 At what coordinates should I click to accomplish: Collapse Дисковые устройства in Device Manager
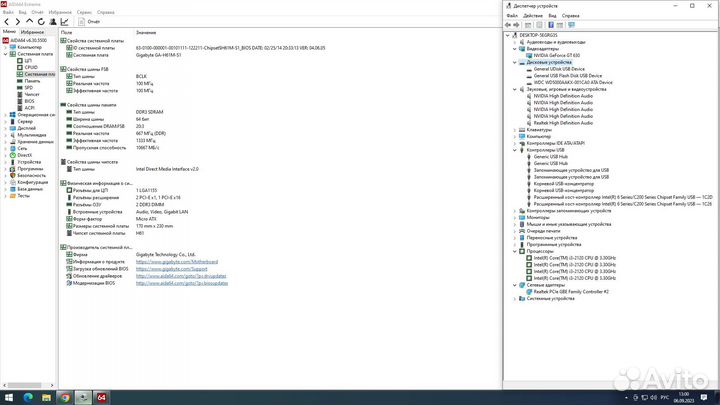[515, 62]
